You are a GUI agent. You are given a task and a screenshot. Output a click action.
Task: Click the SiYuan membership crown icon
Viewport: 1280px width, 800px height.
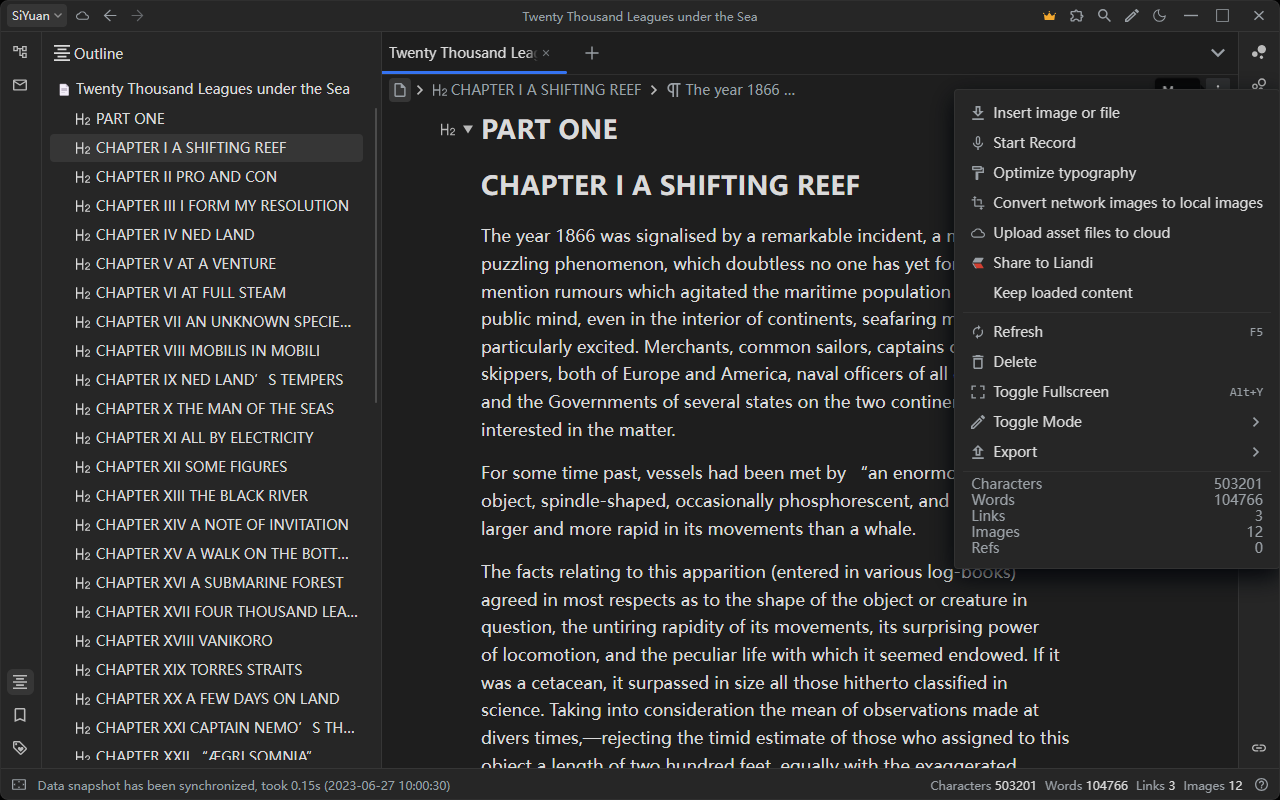point(1049,15)
